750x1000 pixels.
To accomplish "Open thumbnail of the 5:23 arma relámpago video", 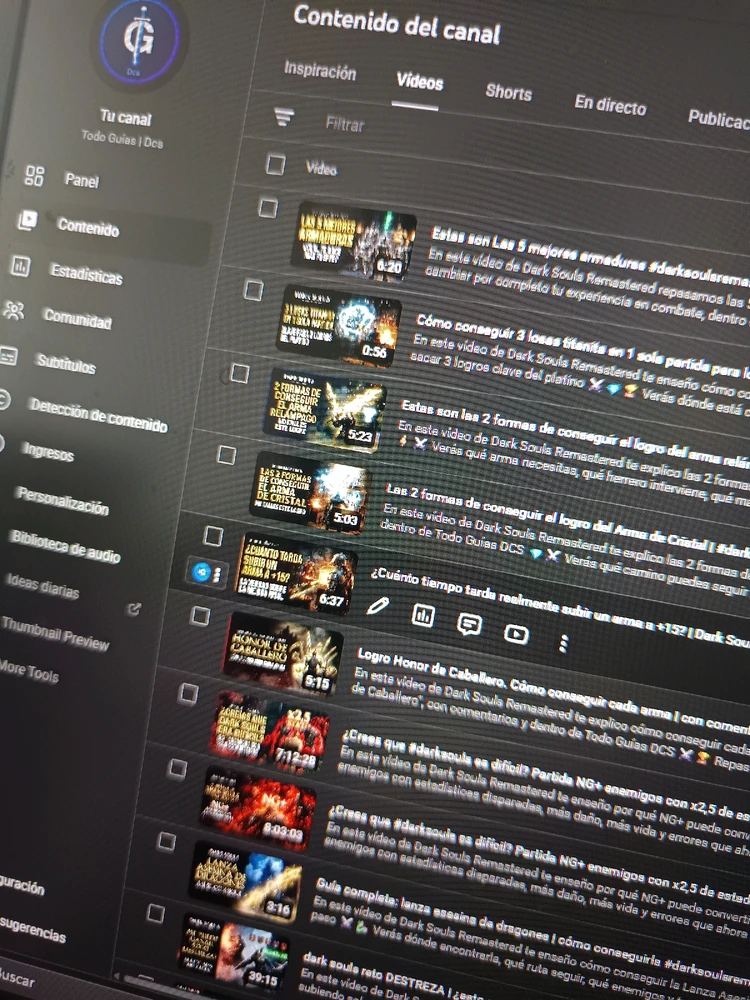I will click(x=325, y=409).
